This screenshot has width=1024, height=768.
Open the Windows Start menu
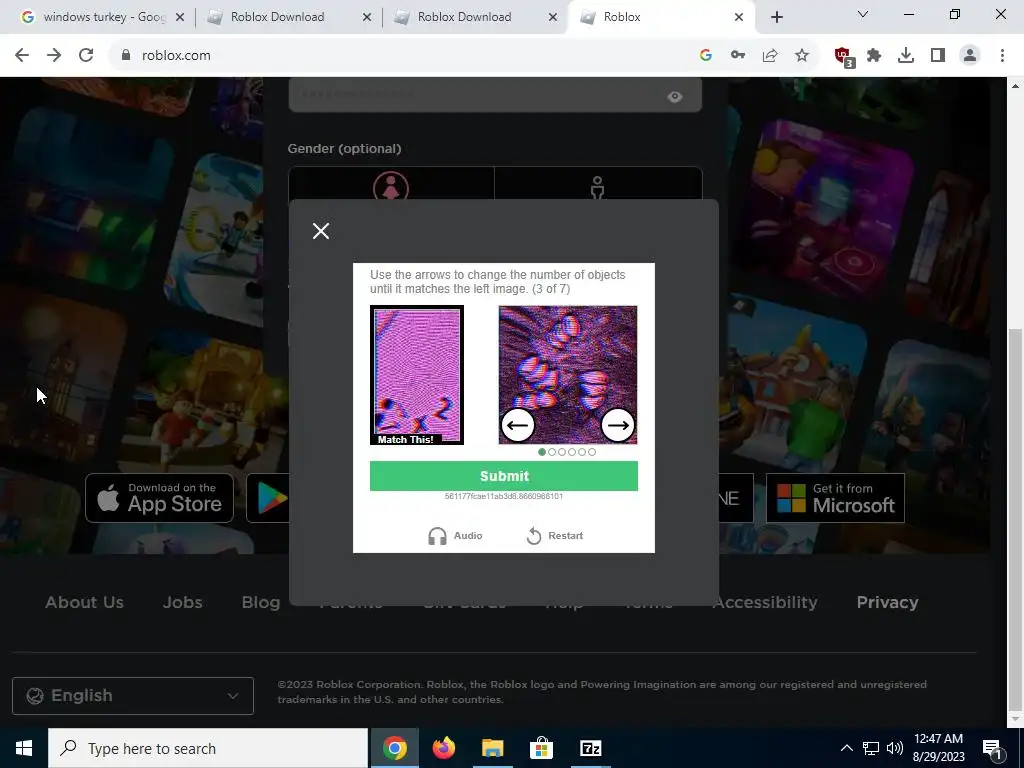coord(24,748)
